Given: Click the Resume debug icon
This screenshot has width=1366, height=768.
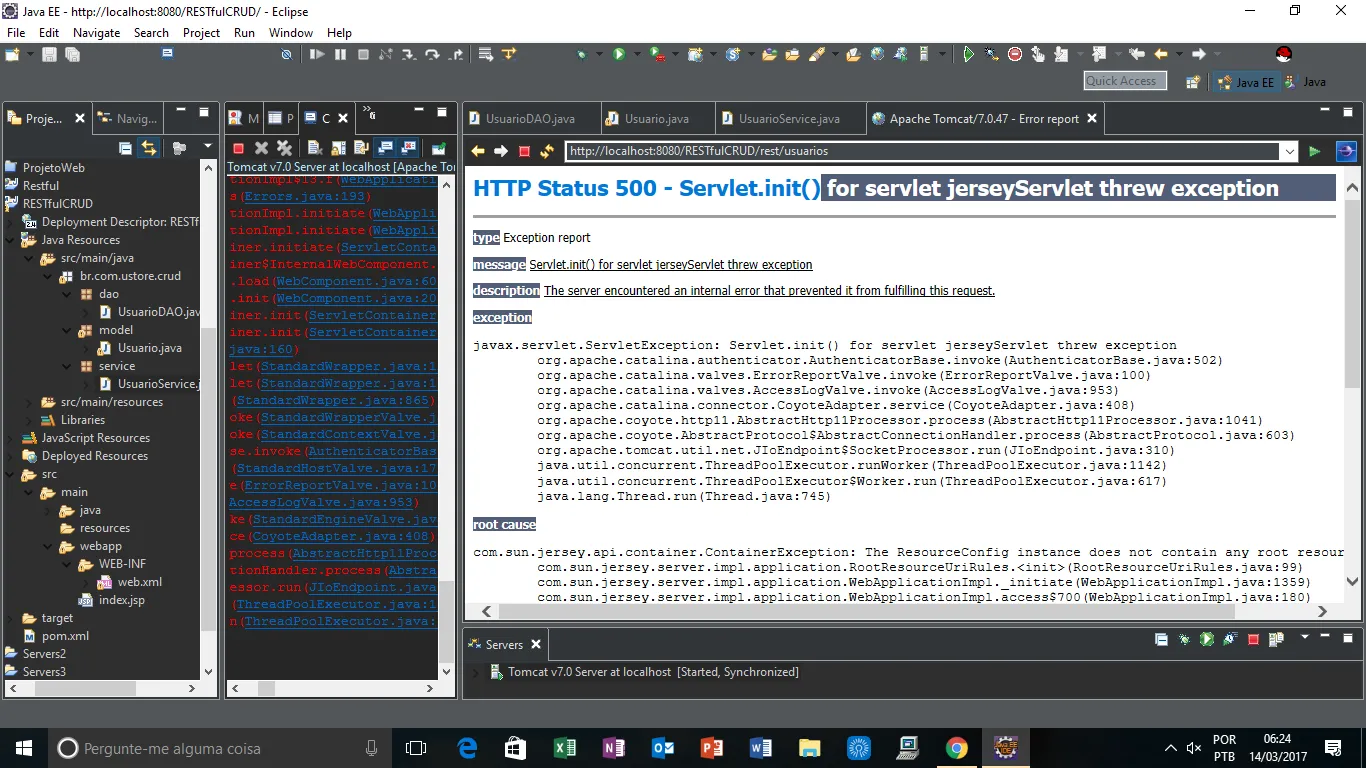Looking at the screenshot, I should tap(317, 55).
